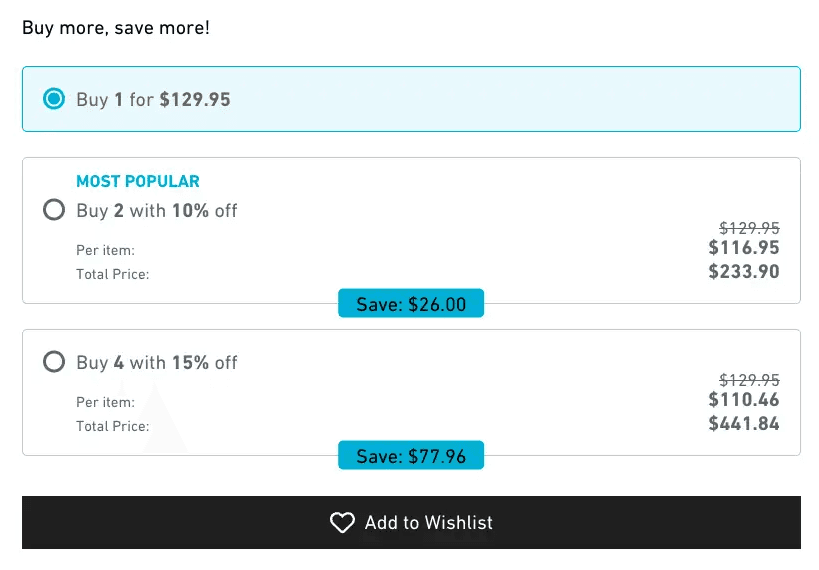Click the heart icon on Wishlist button
This screenshot has width=819, height=570.
pyautogui.click(x=342, y=522)
